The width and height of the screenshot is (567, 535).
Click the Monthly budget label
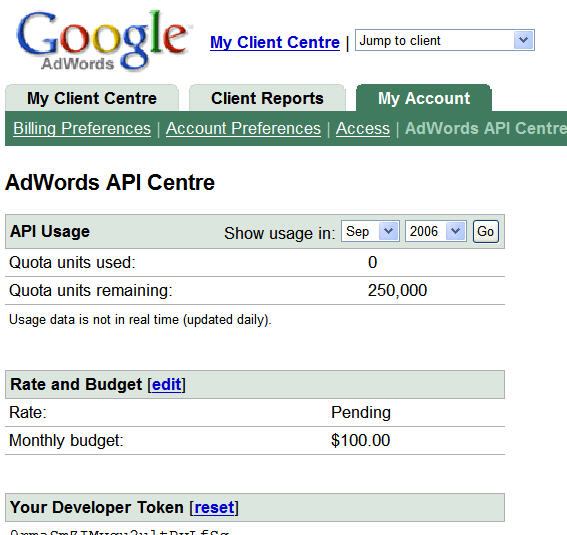pos(66,441)
